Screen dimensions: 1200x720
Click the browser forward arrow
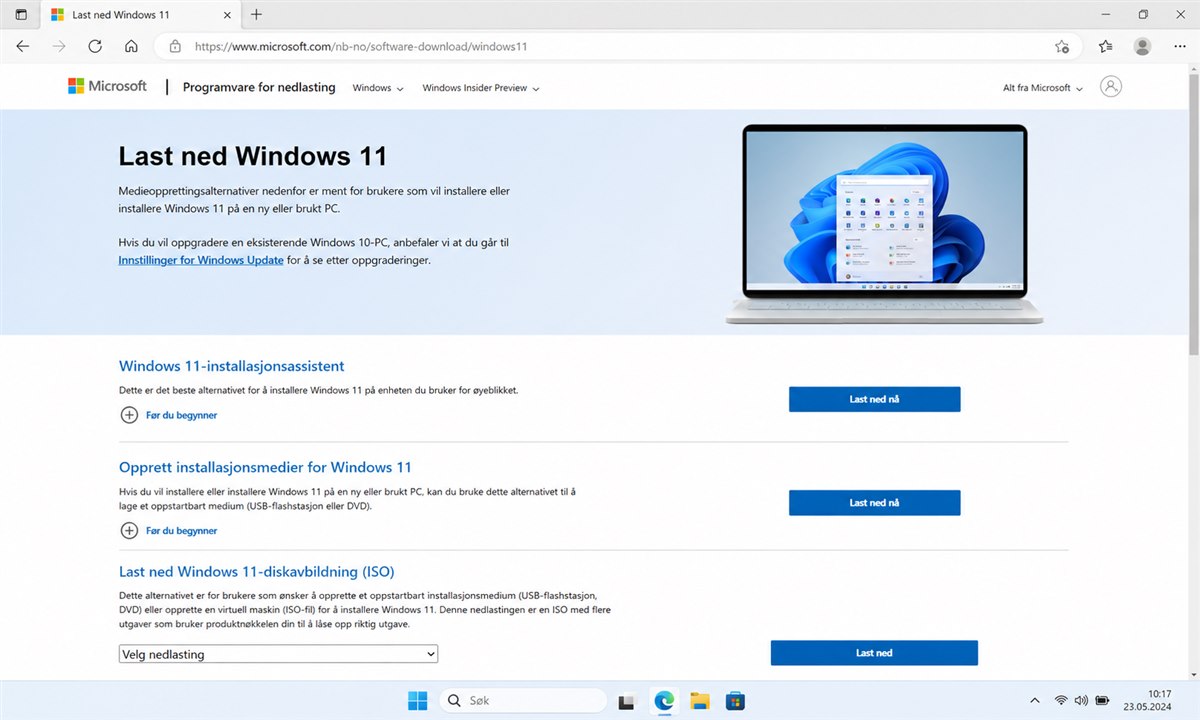(x=59, y=46)
